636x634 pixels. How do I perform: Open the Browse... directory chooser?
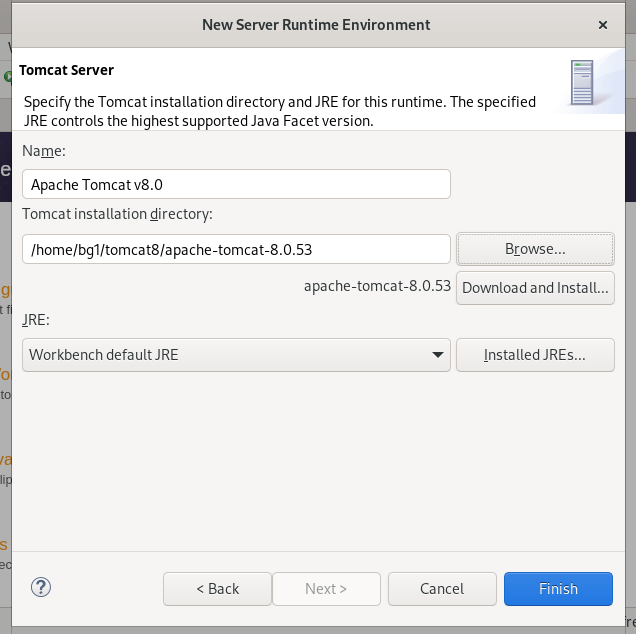coord(535,249)
